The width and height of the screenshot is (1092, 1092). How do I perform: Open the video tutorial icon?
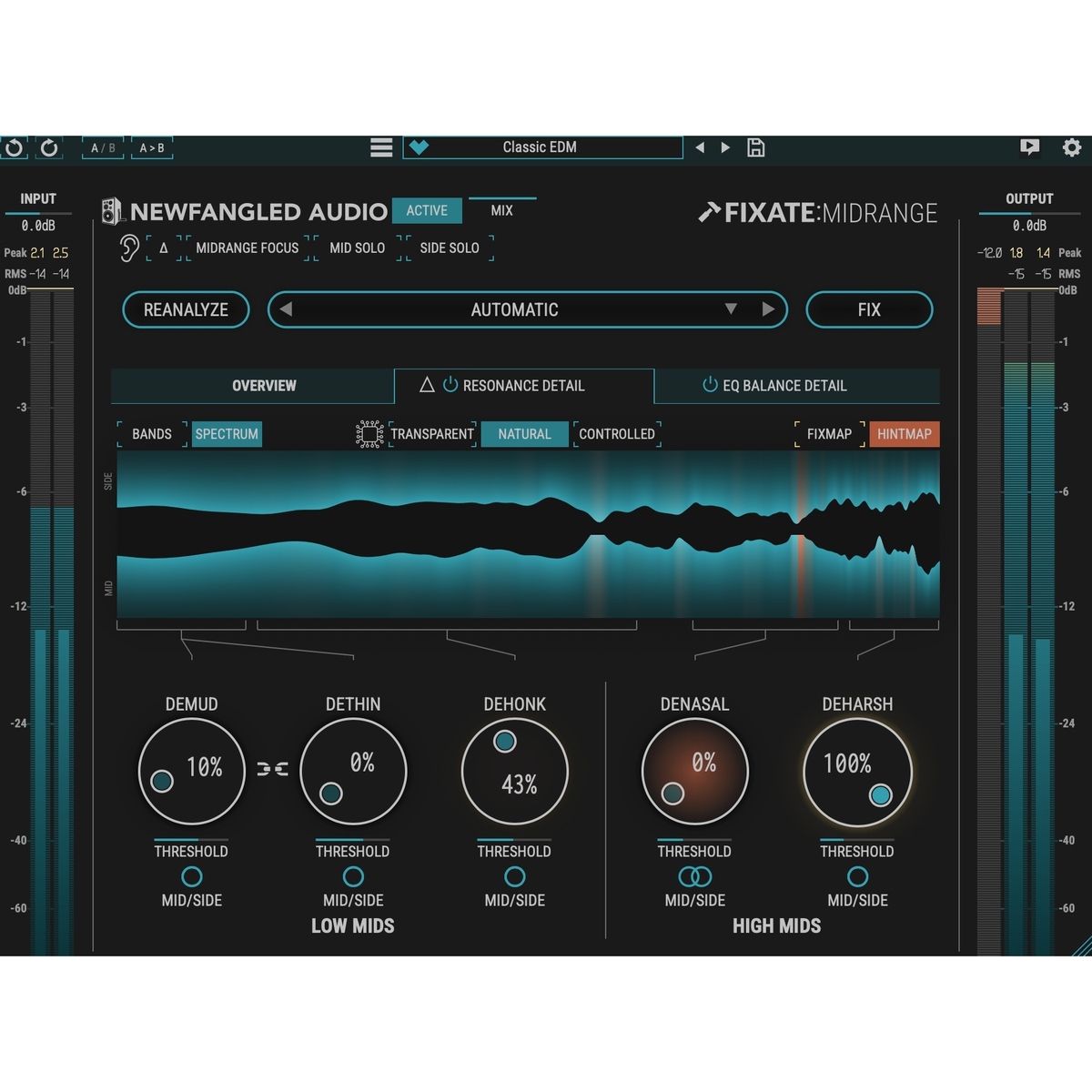pos(1029,147)
